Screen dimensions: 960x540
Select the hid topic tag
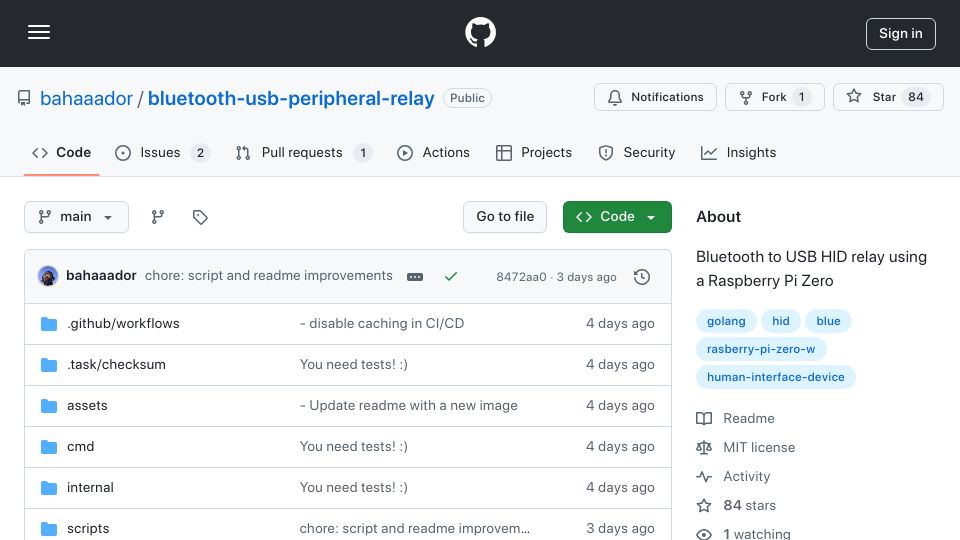tap(781, 321)
